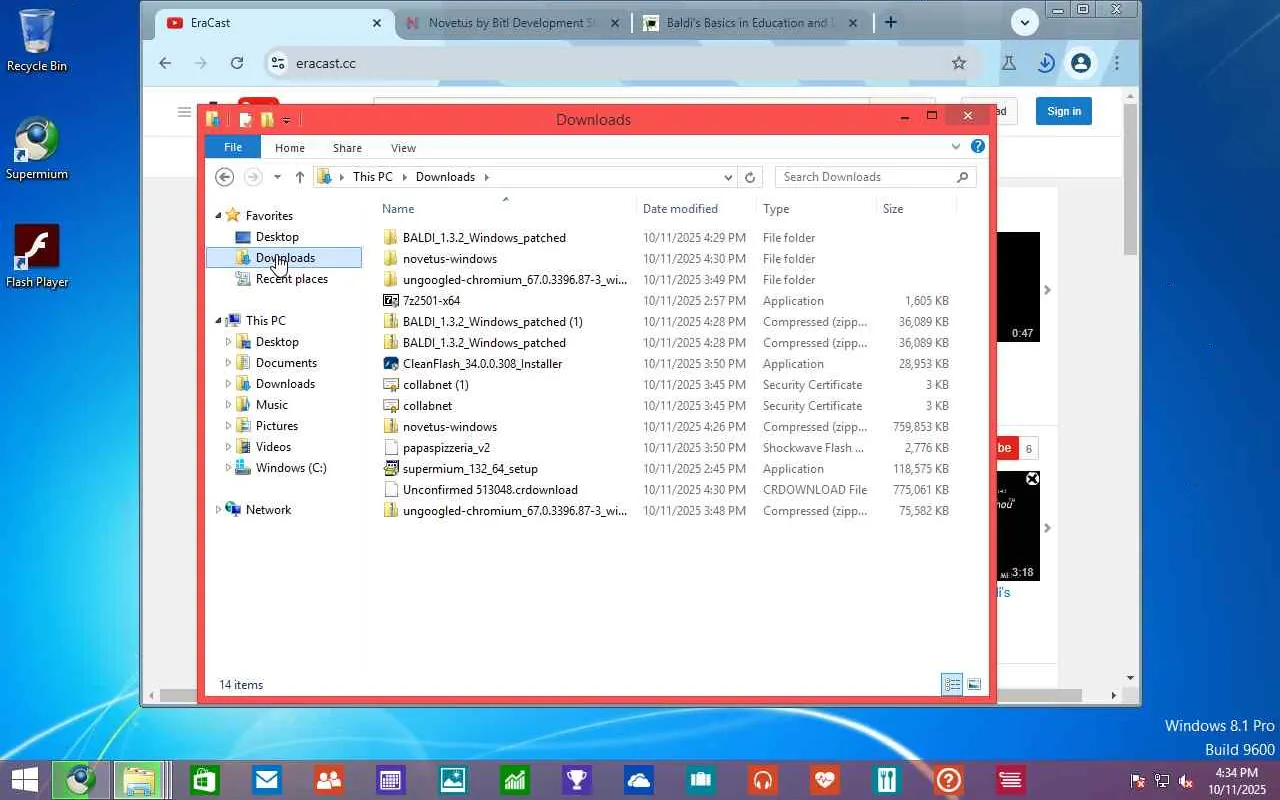Click the Properties quick access toolbar icon

[245, 120]
